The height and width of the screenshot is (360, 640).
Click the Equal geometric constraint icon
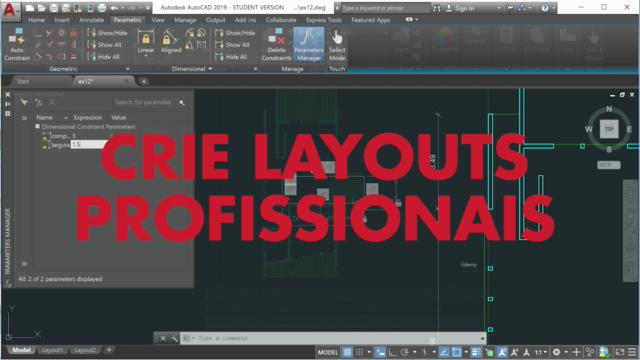click(x=74, y=56)
